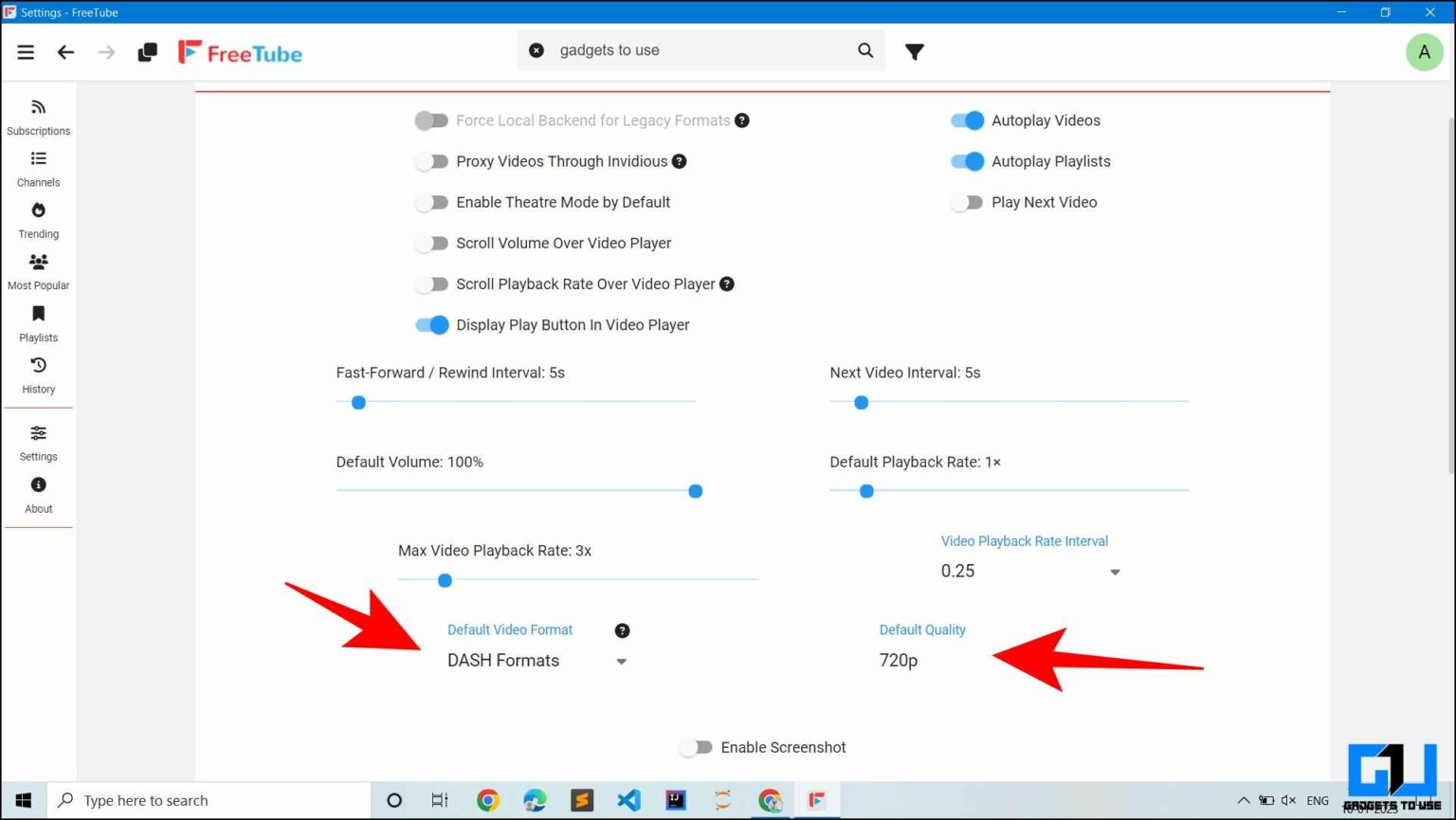View your Playlists from sidebar
Screen dimensions: 1456x820
(x=38, y=320)
